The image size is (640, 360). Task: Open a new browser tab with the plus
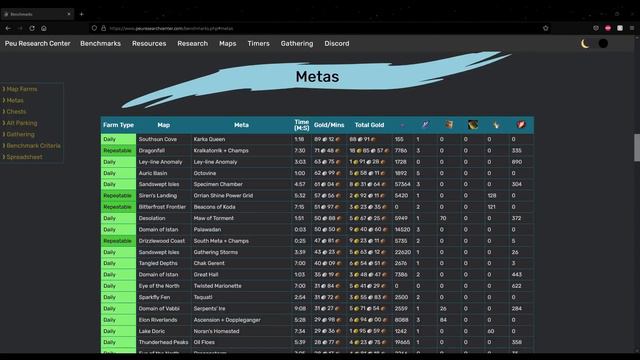click(81, 14)
